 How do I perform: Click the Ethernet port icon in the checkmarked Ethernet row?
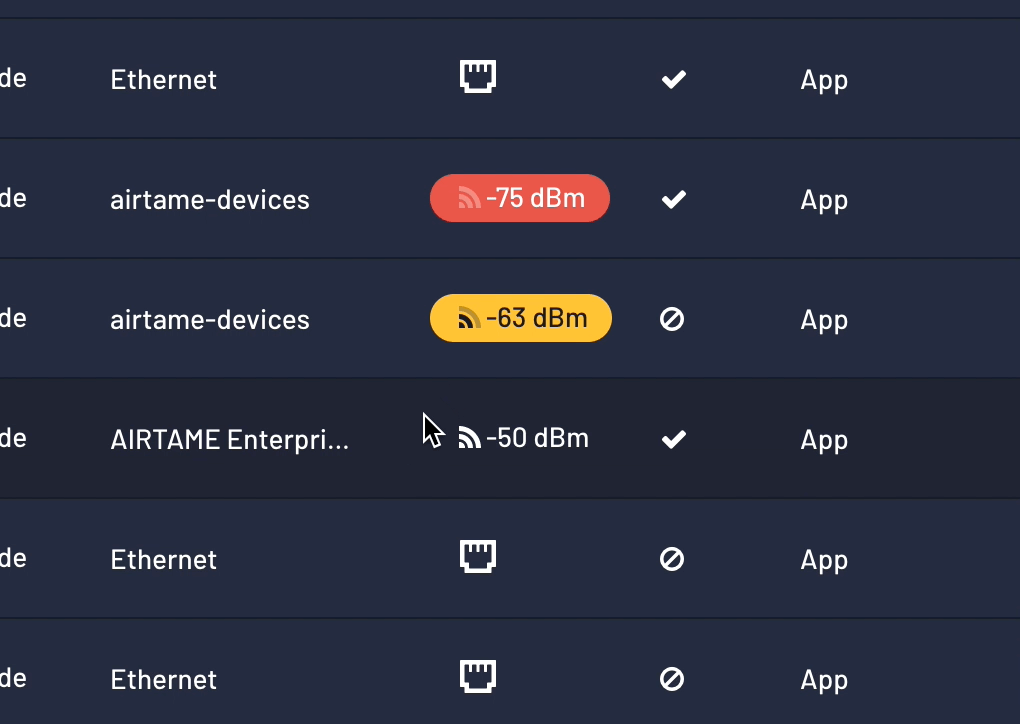click(478, 77)
